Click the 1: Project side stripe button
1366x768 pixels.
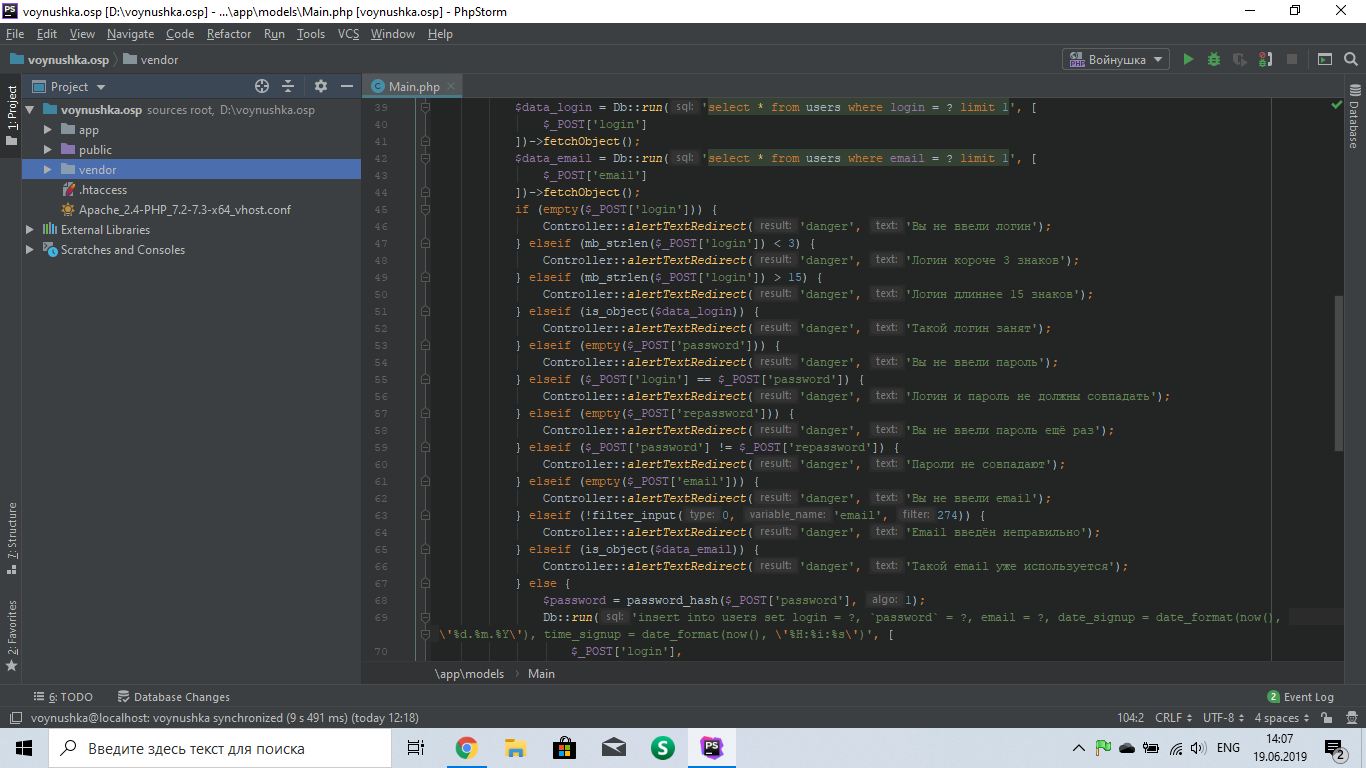click(11, 114)
